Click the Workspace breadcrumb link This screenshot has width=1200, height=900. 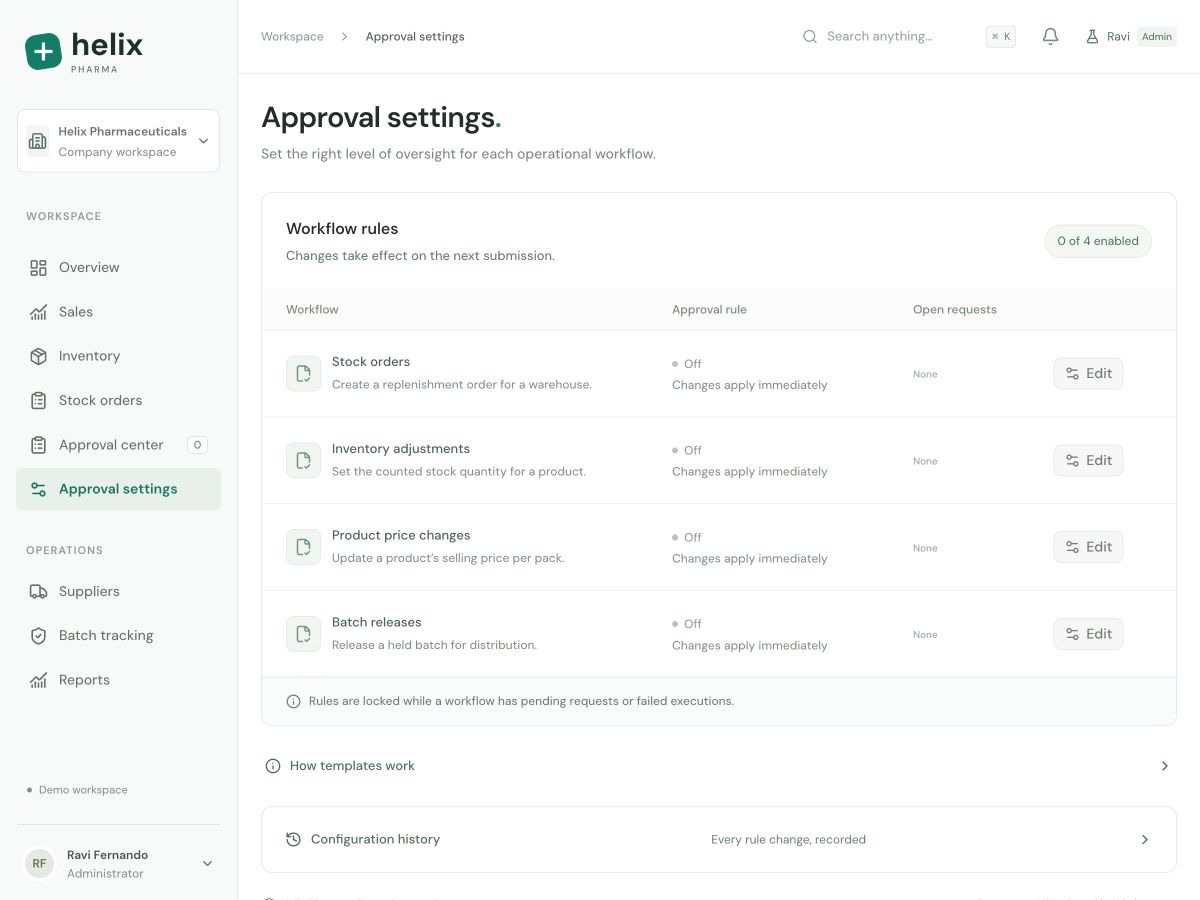[x=292, y=37]
